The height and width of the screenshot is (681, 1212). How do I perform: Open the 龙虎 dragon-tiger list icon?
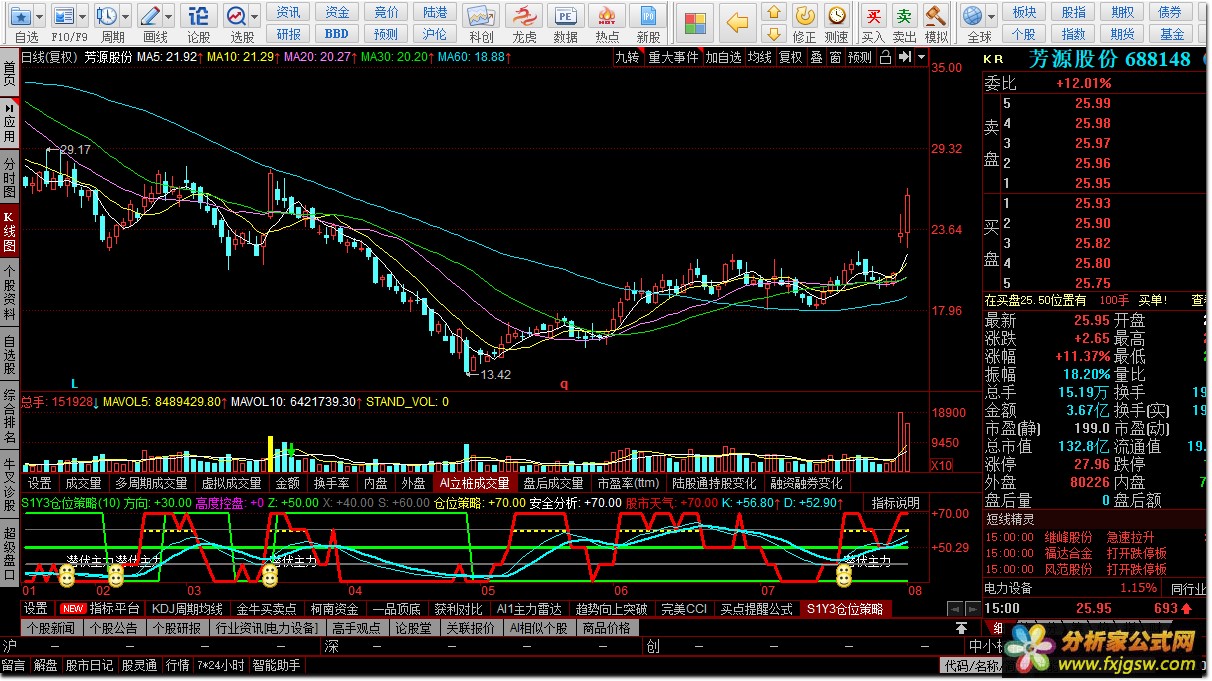(x=524, y=17)
